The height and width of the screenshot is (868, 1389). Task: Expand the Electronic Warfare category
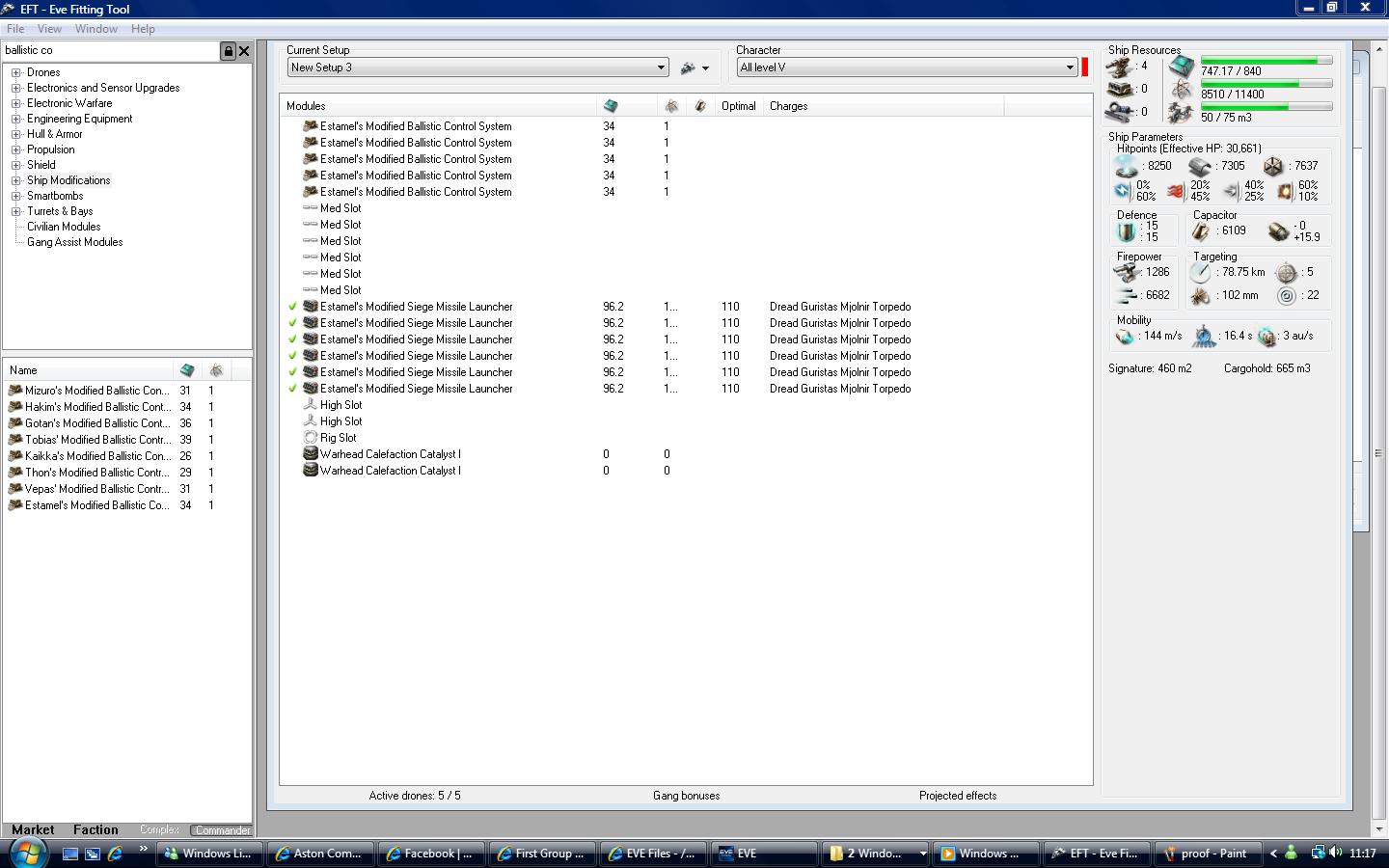pos(15,103)
